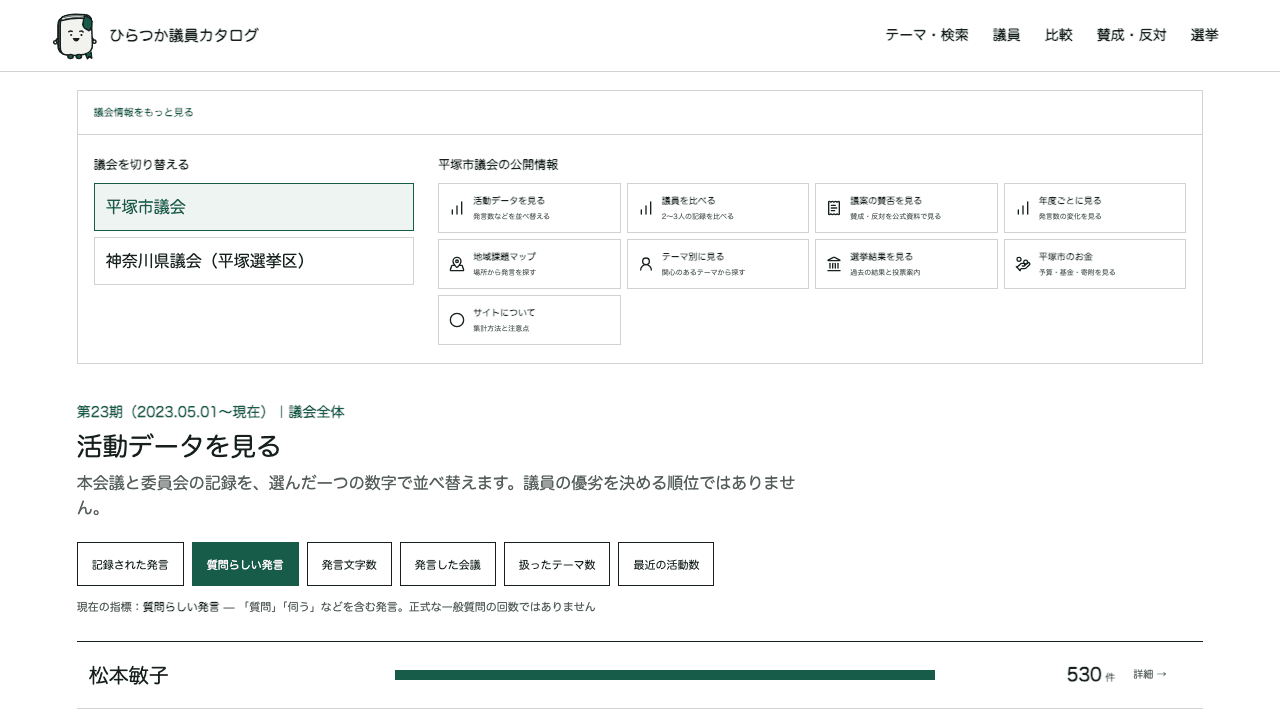The width and height of the screenshot is (1280, 720).
Task: Click the green bar for 松本敏子
Action: [x=665, y=675]
